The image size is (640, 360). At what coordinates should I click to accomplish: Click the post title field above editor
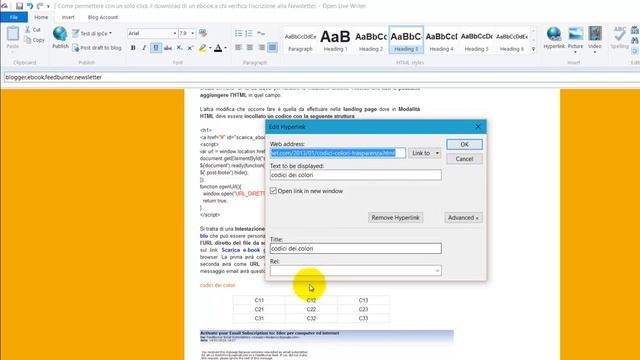(322, 77)
